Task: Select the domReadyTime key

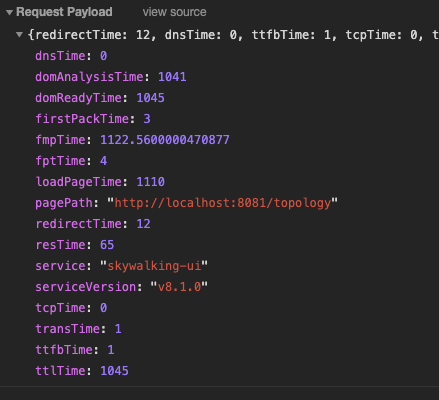Action: point(78,98)
